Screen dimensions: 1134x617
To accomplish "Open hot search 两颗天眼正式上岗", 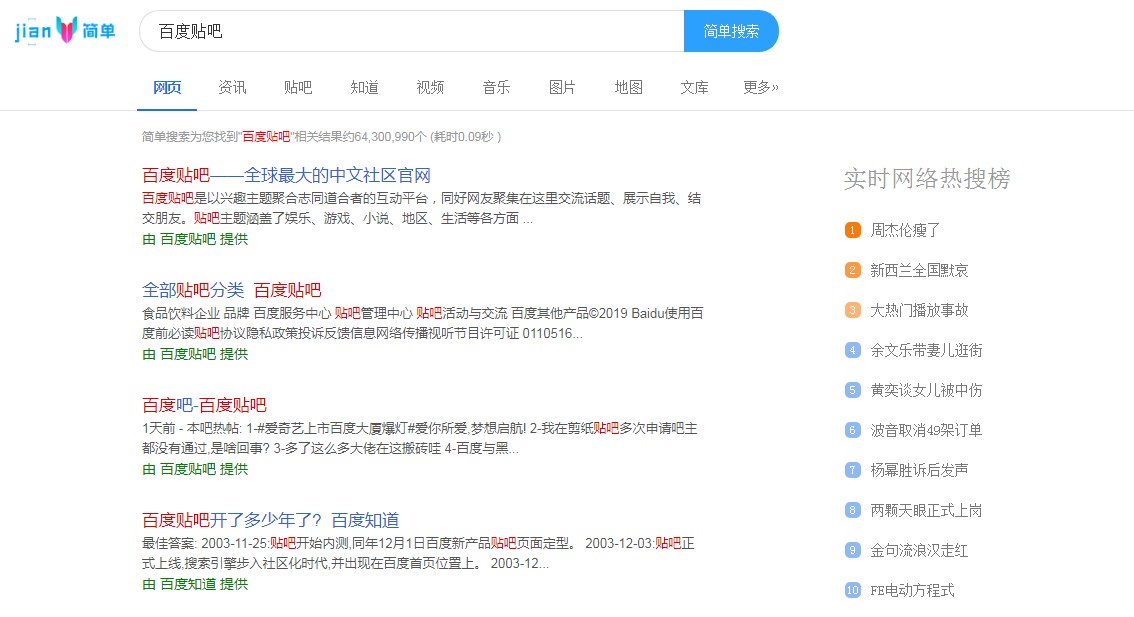I will pyautogui.click(x=926, y=511).
